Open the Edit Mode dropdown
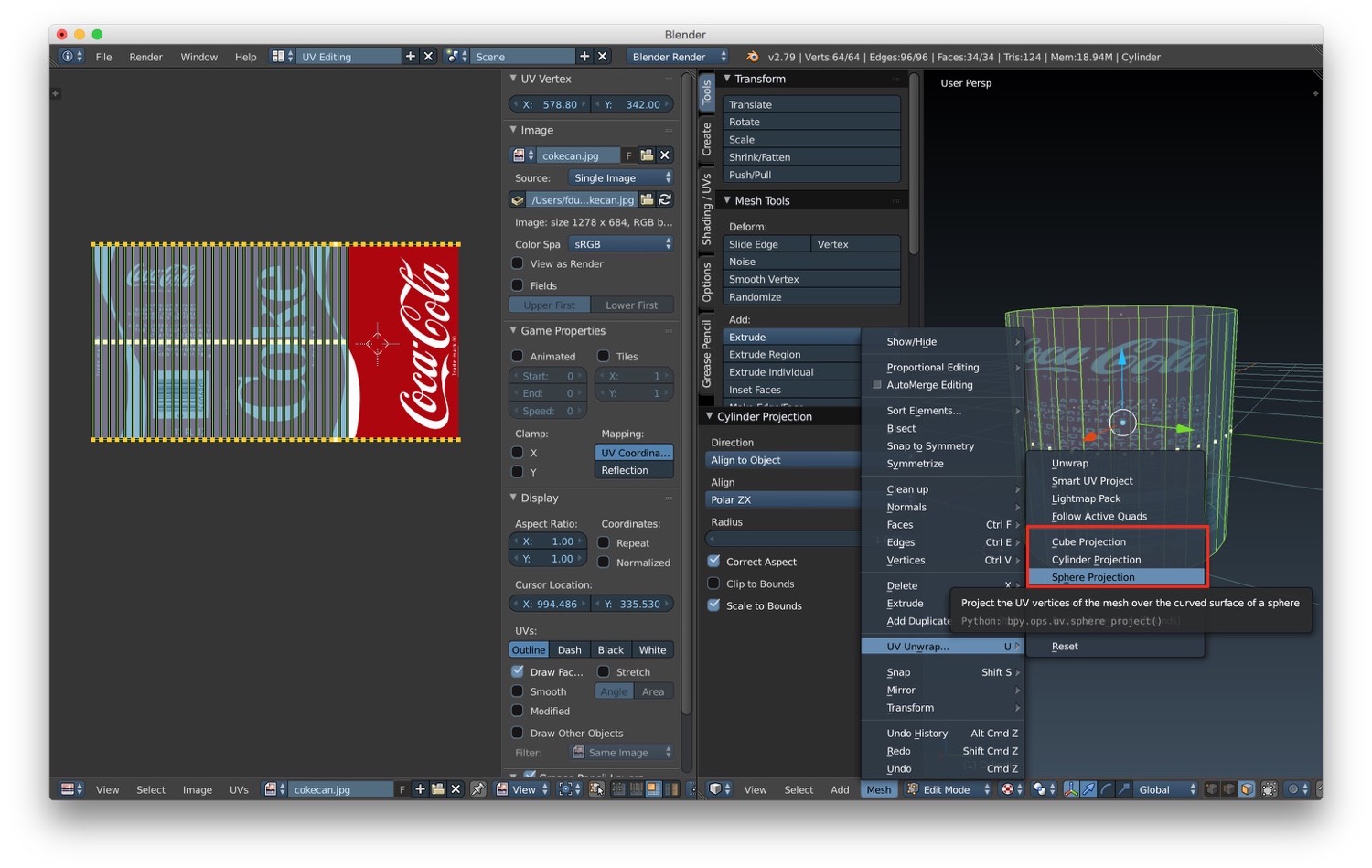 [948, 789]
